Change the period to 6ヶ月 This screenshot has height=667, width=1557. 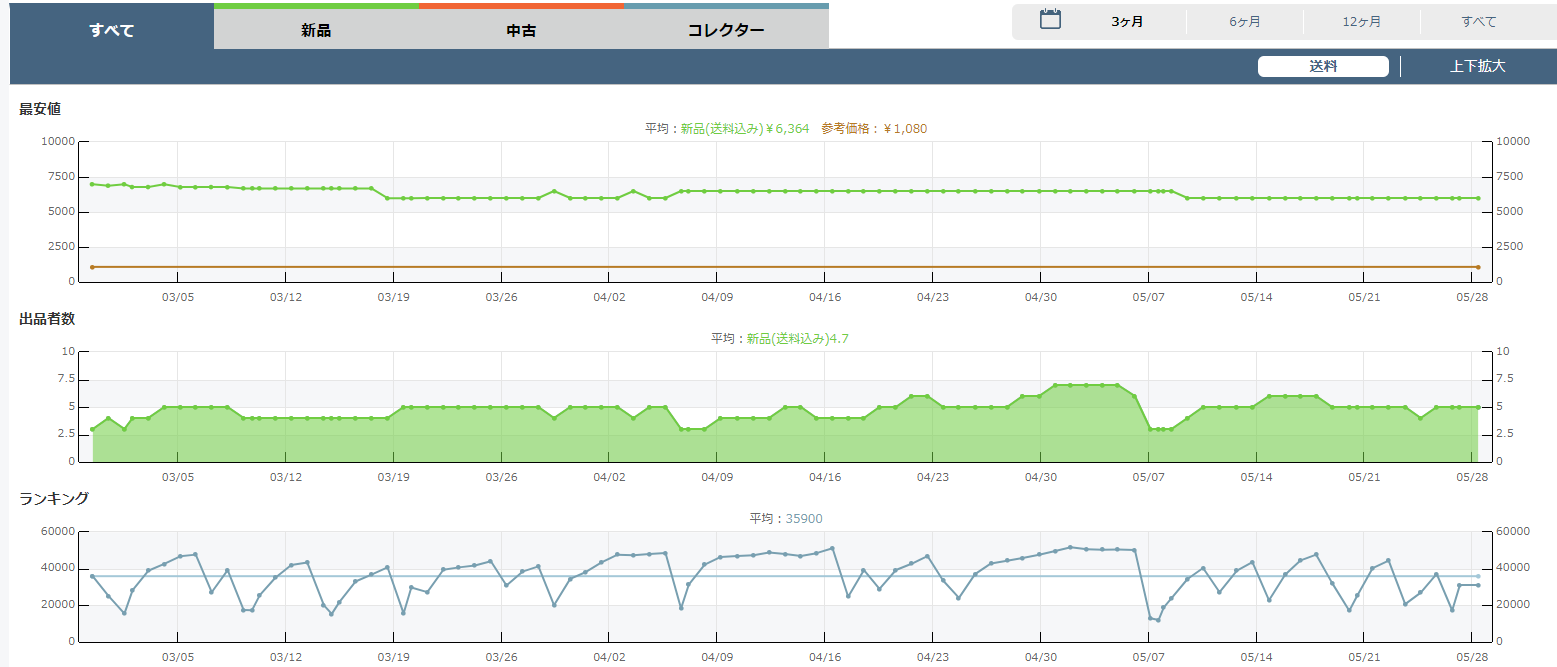pos(1245,22)
